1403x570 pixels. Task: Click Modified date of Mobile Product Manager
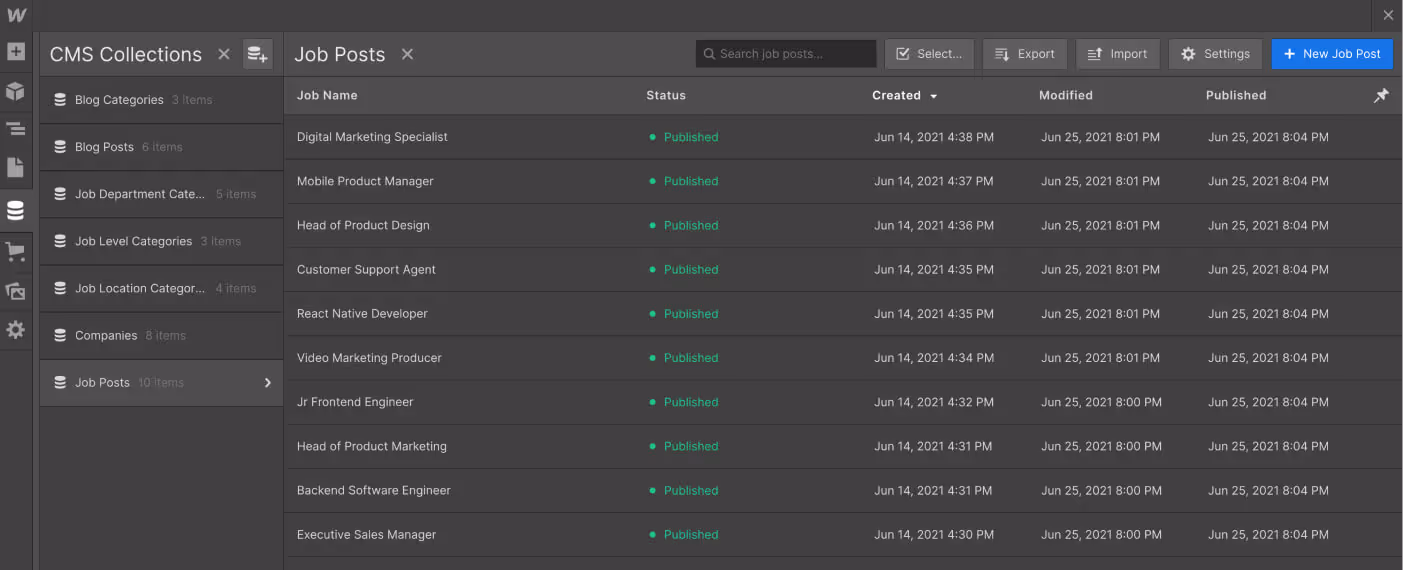coord(1100,181)
